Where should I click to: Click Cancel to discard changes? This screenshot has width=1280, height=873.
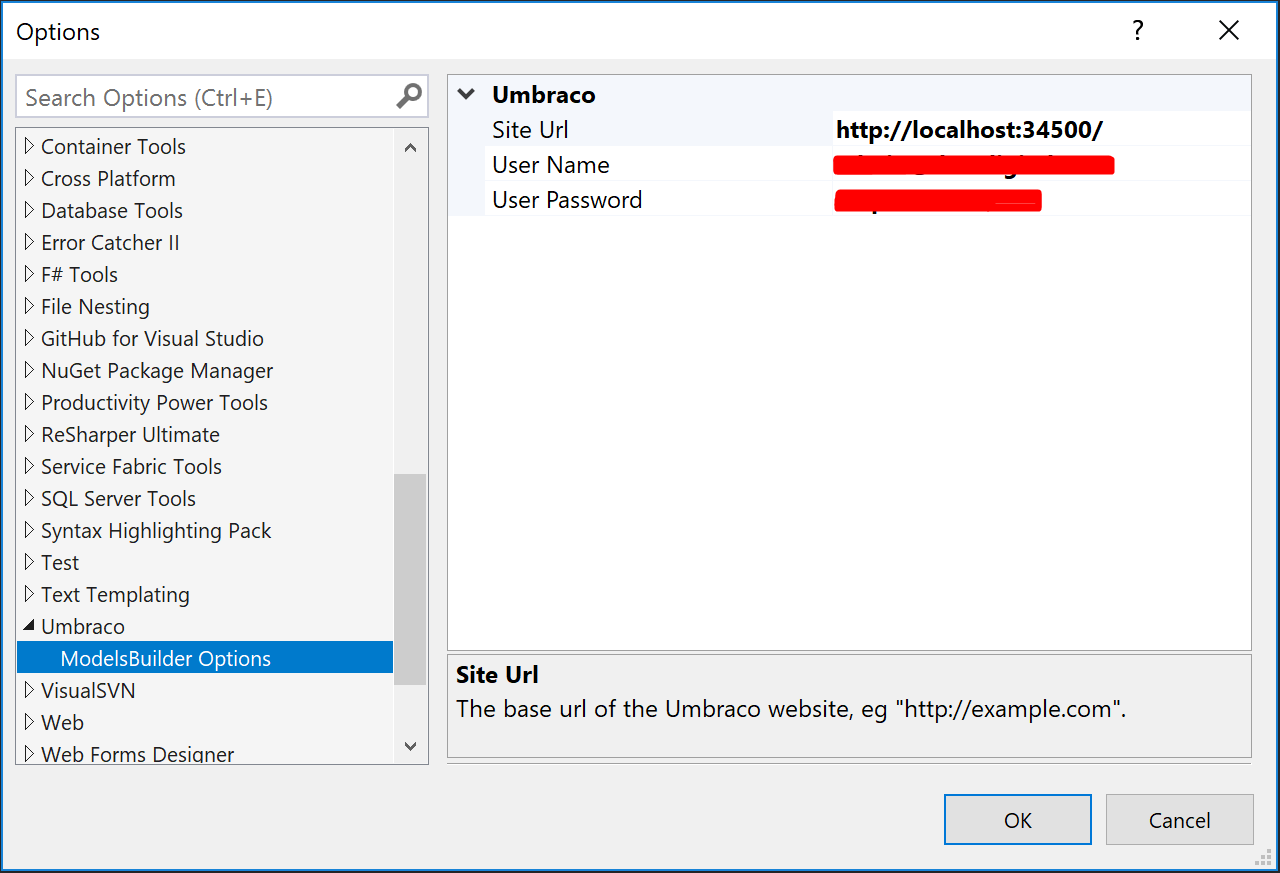click(x=1180, y=820)
